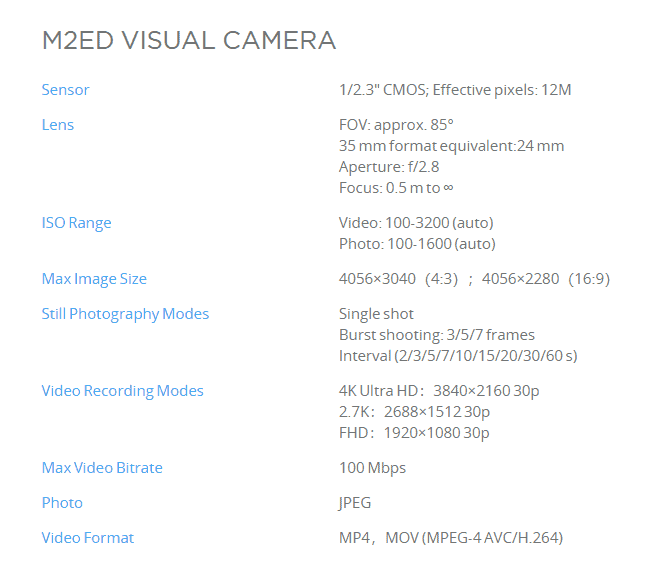
Task: Select the Video 100-3200 (auto) value
Action: tap(416, 223)
